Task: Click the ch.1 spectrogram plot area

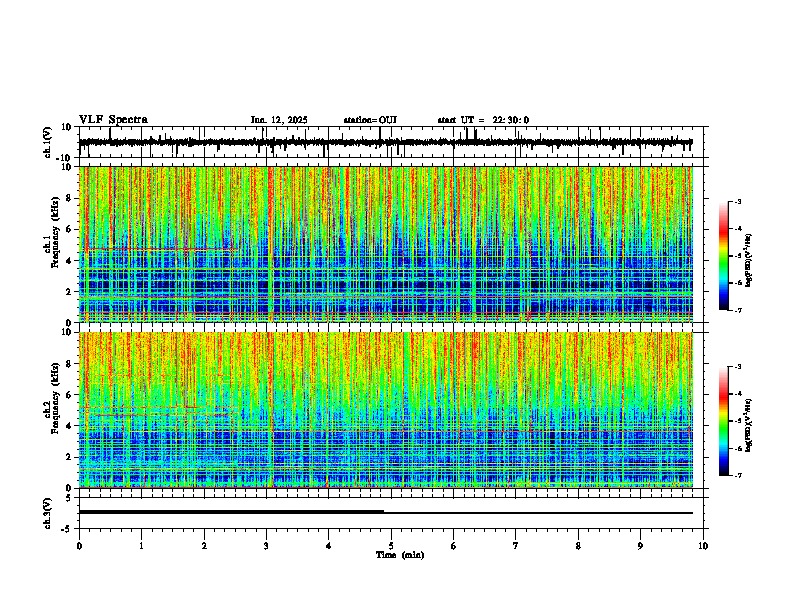Action: 385,244
